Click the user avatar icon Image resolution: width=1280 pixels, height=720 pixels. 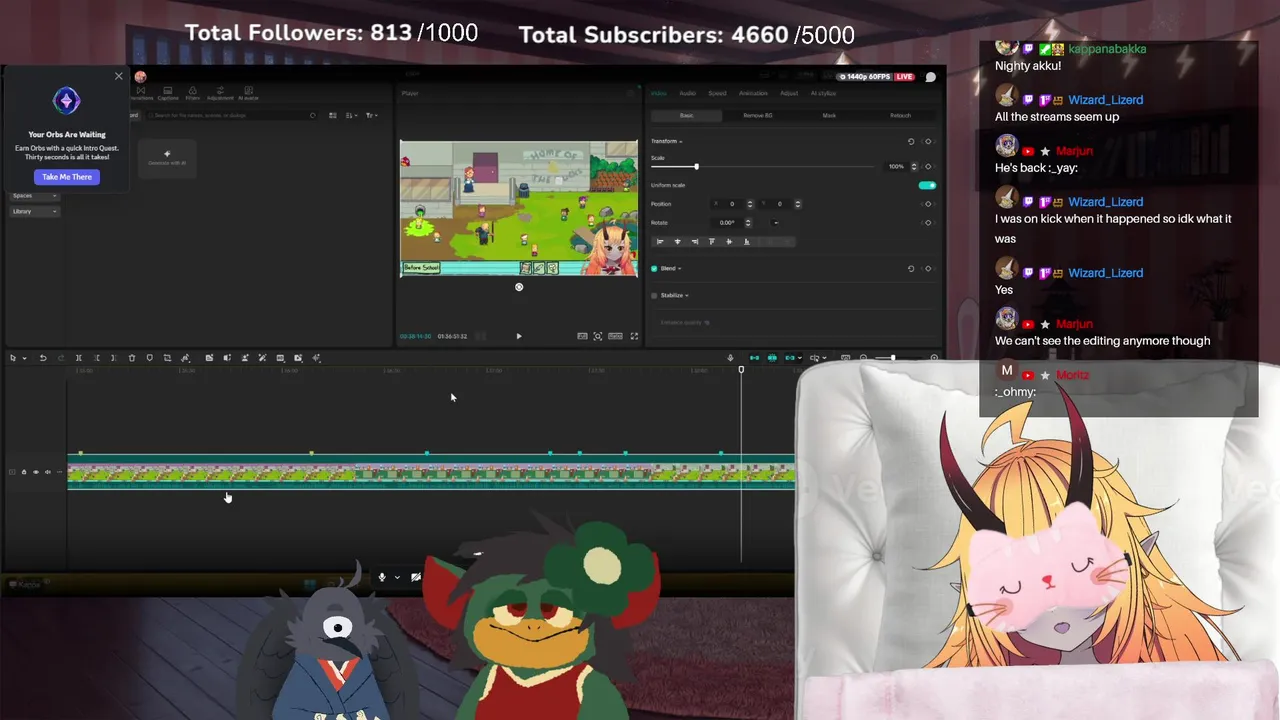pyautogui.click(x=141, y=77)
